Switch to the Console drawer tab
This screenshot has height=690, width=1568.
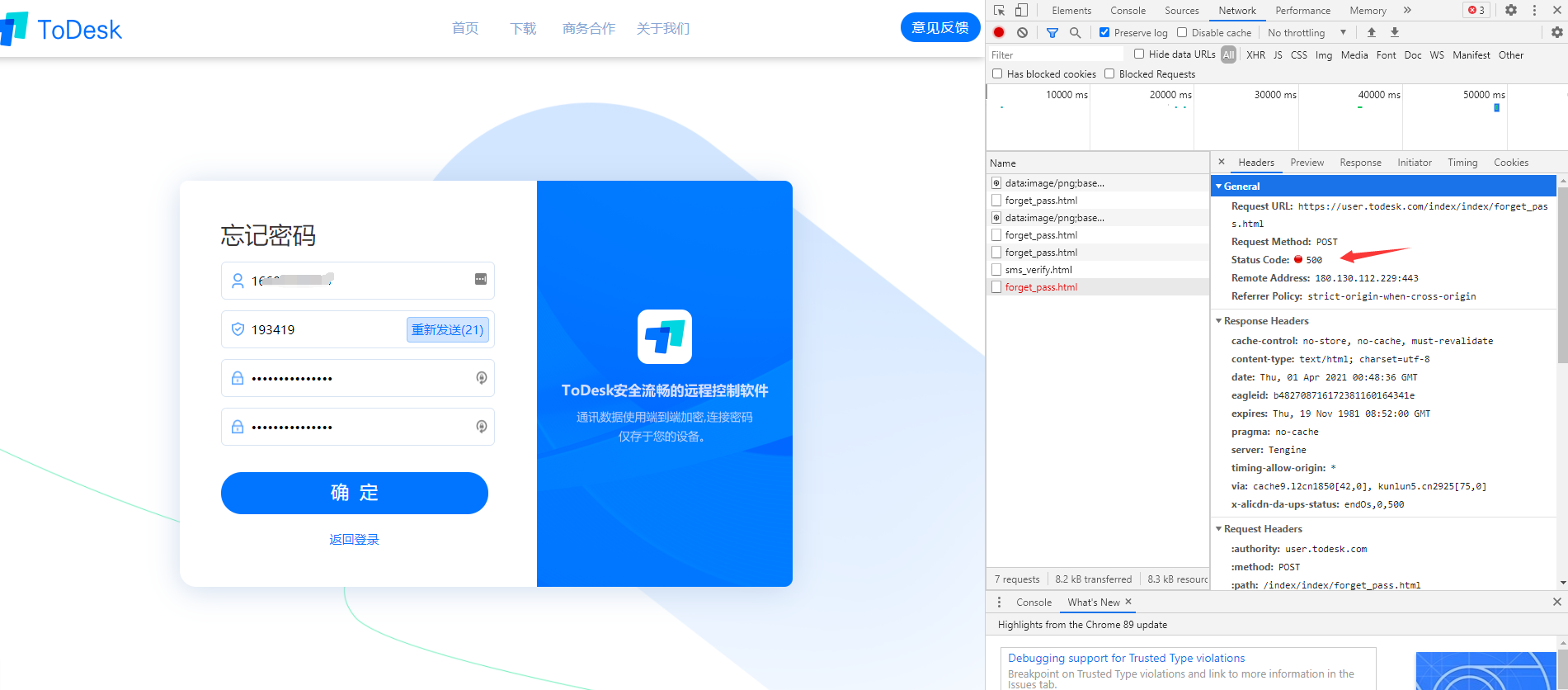(1034, 602)
